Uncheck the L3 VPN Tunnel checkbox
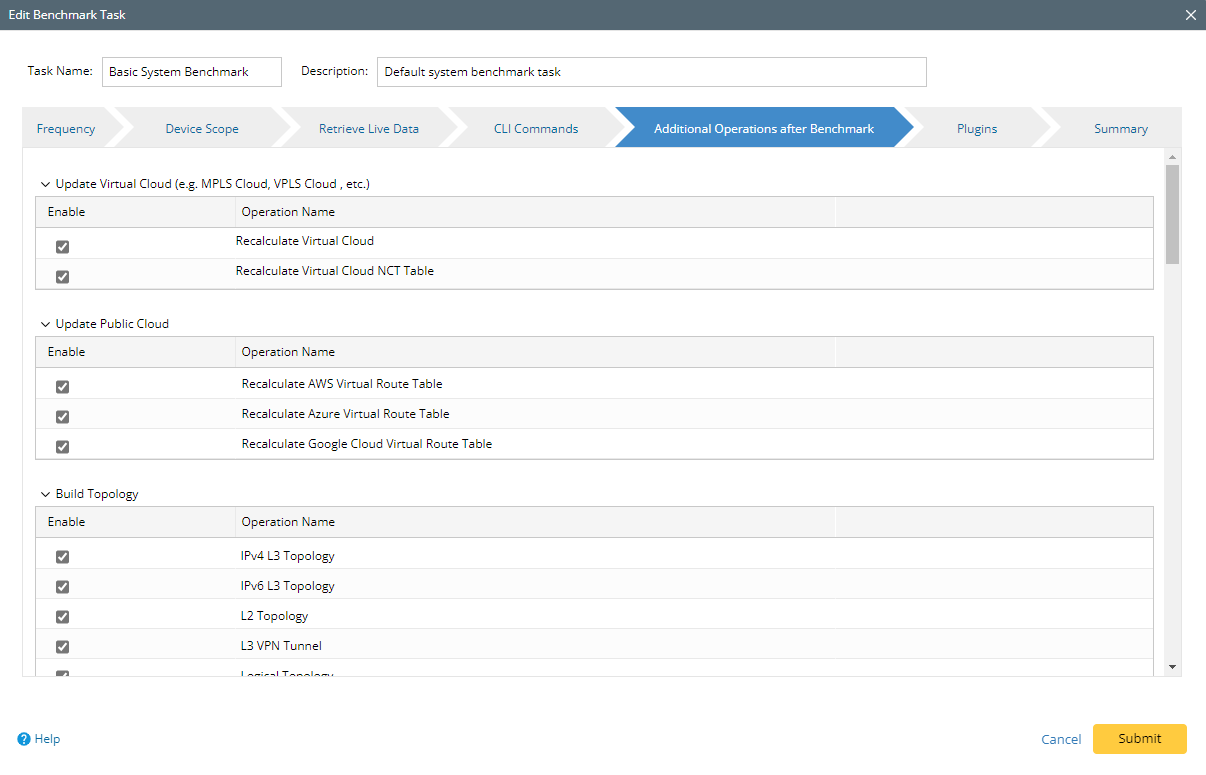 pos(62,646)
